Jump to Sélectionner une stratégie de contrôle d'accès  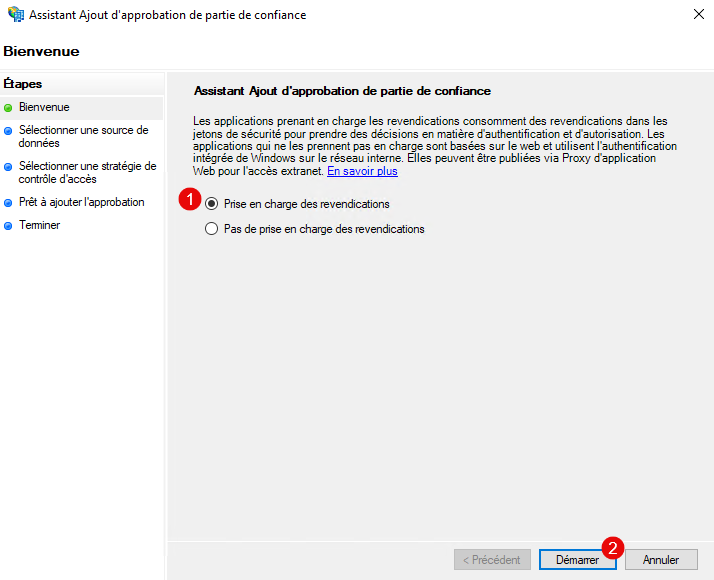tap(87, 172)
